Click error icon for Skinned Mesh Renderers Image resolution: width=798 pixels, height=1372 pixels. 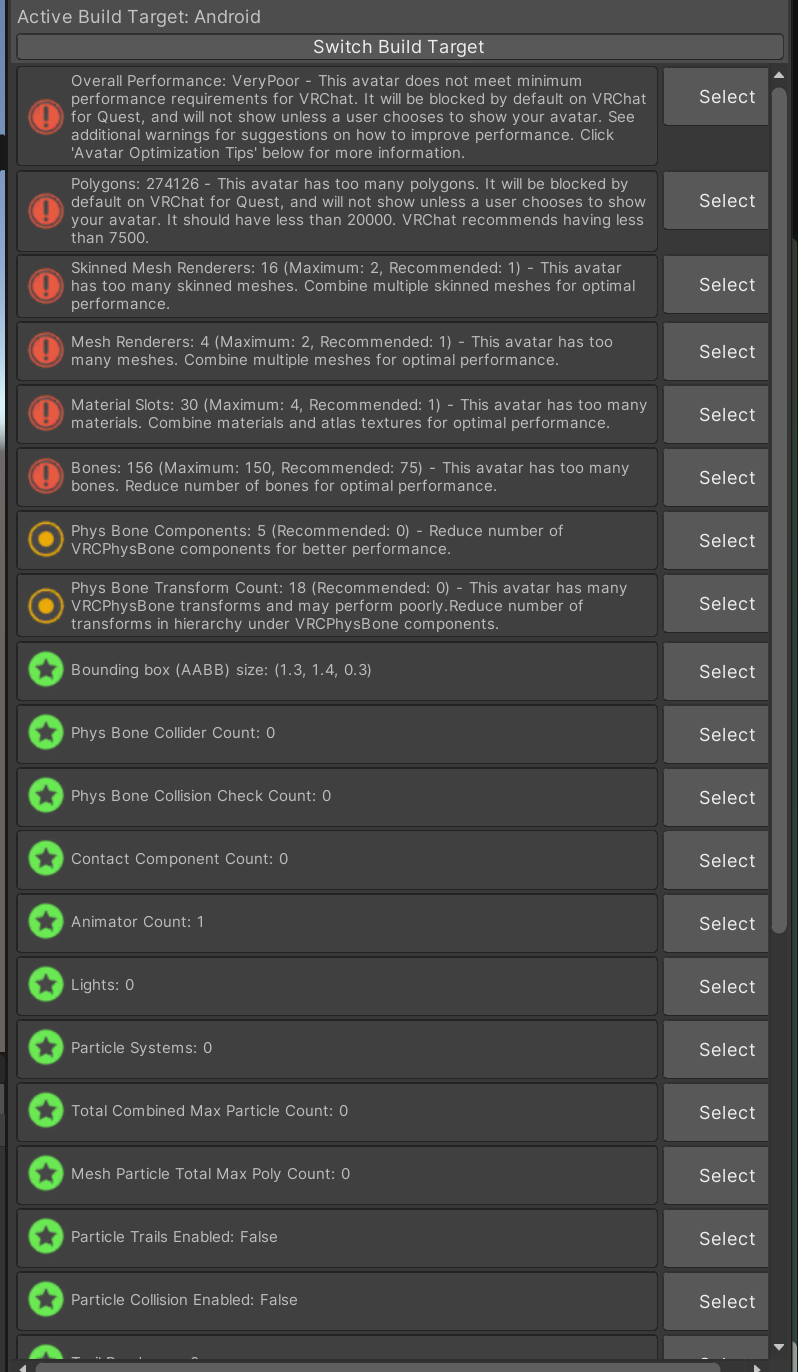tap(45, 285)
